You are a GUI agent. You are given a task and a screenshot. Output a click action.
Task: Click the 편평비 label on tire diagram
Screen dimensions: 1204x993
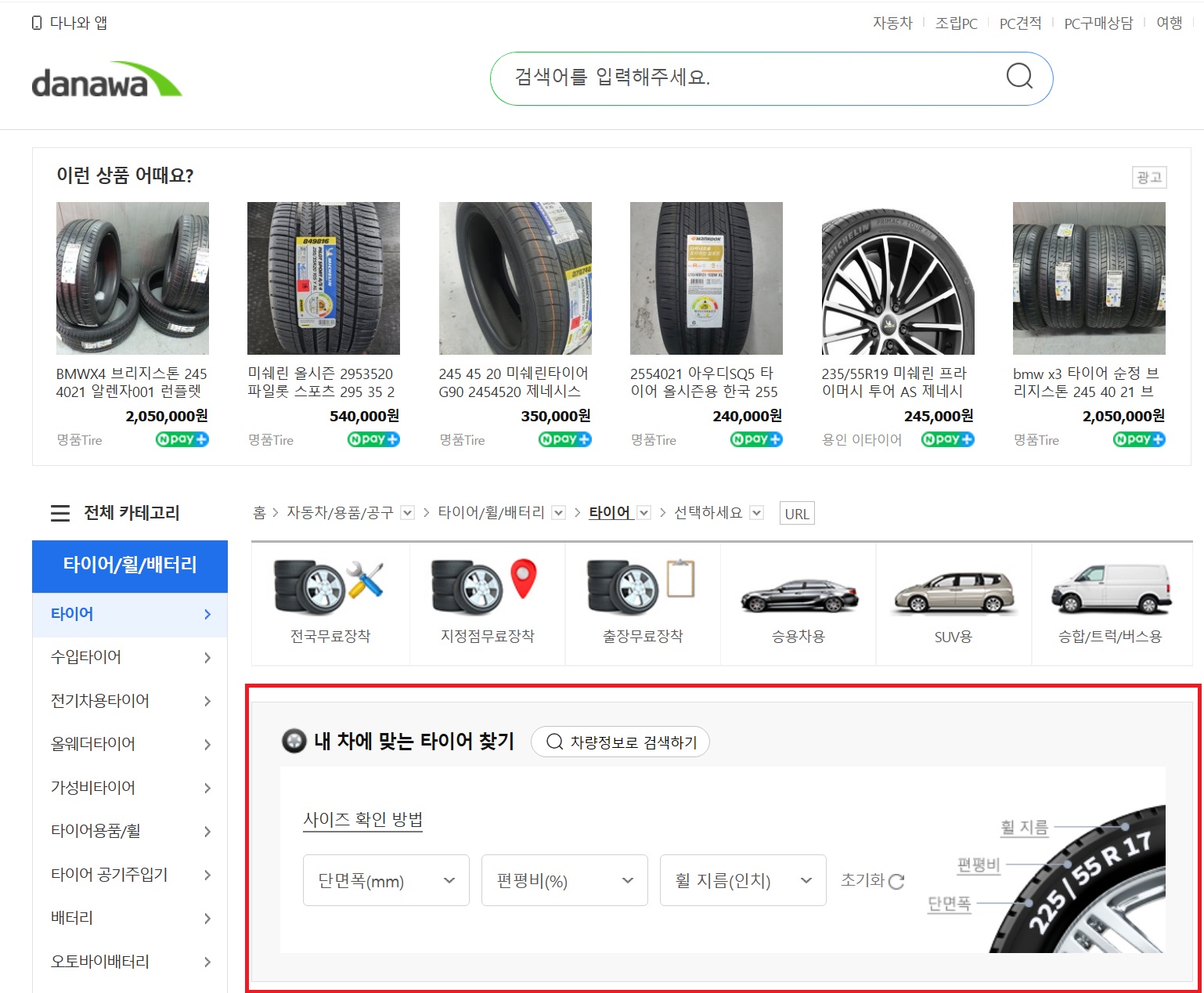point(979,865)
